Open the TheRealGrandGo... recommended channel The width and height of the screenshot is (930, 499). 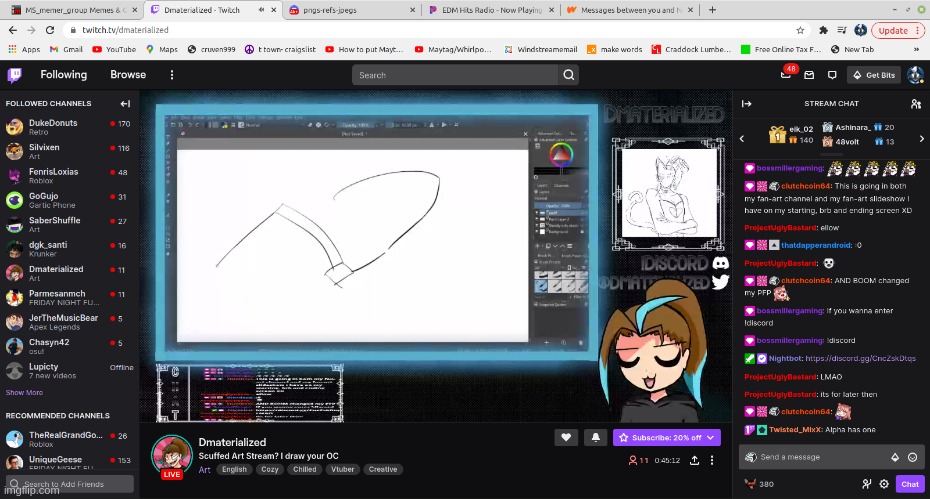69,439
